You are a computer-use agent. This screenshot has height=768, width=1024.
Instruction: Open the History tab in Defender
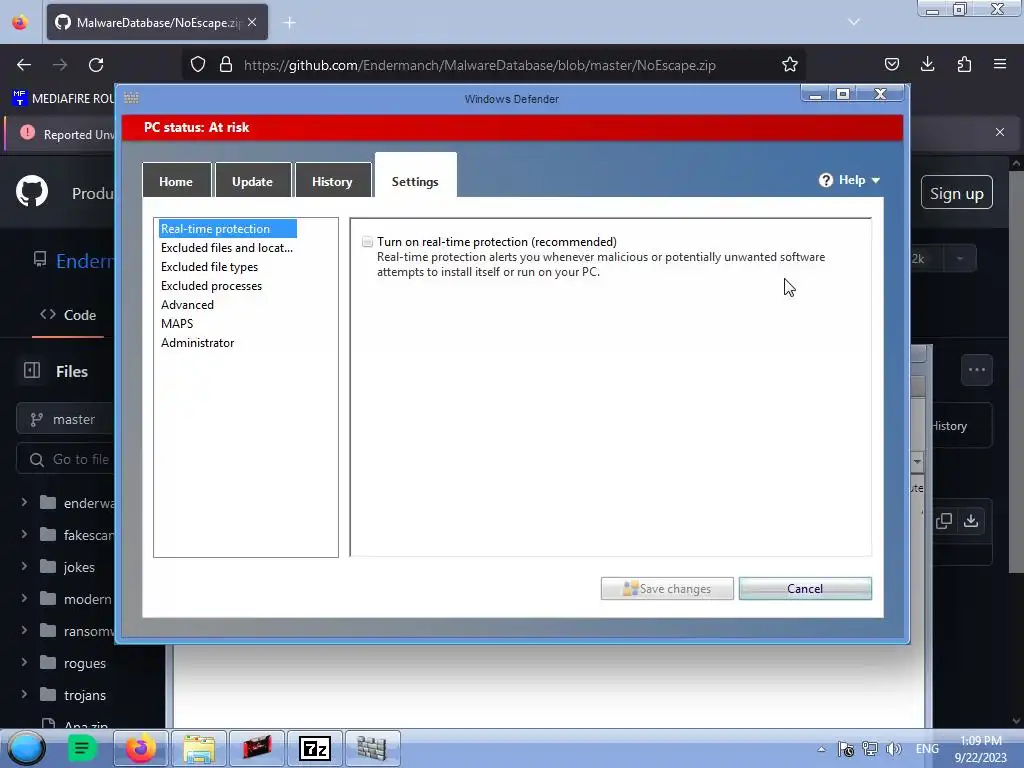click(332, 181)
